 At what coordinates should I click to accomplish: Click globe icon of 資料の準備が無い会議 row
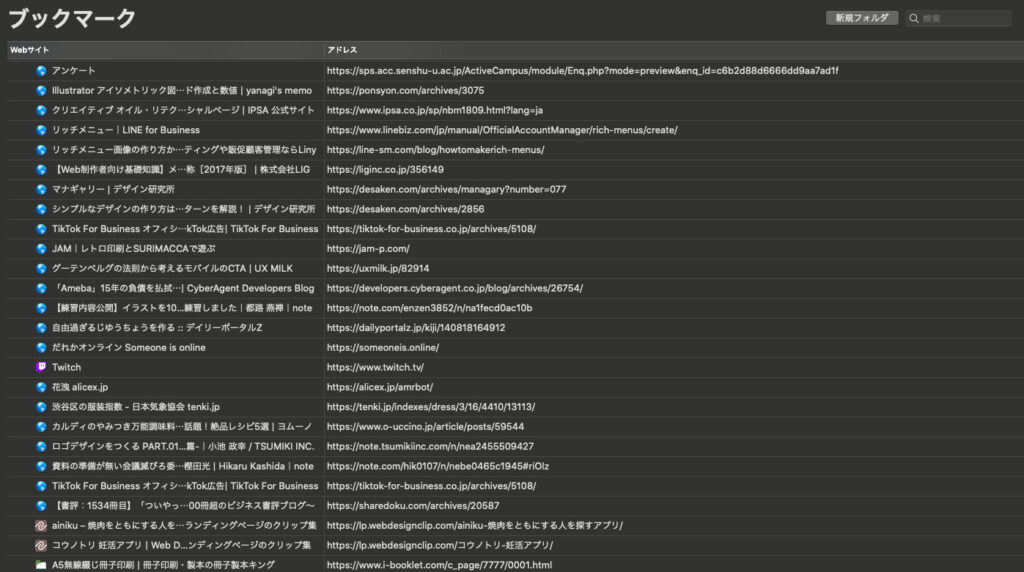(41, 466)
